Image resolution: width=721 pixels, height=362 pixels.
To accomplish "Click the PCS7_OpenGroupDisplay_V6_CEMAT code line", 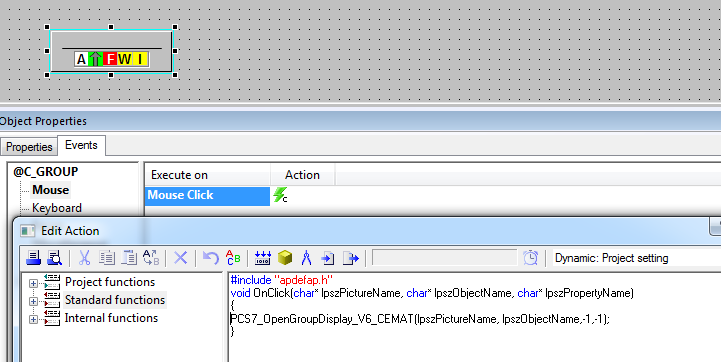I will click(x=420, y=318).
